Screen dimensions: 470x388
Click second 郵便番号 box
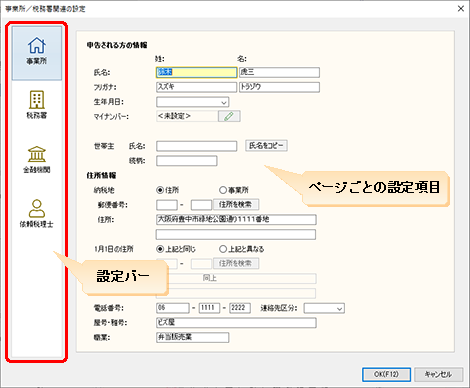click(x=201, y=205)
